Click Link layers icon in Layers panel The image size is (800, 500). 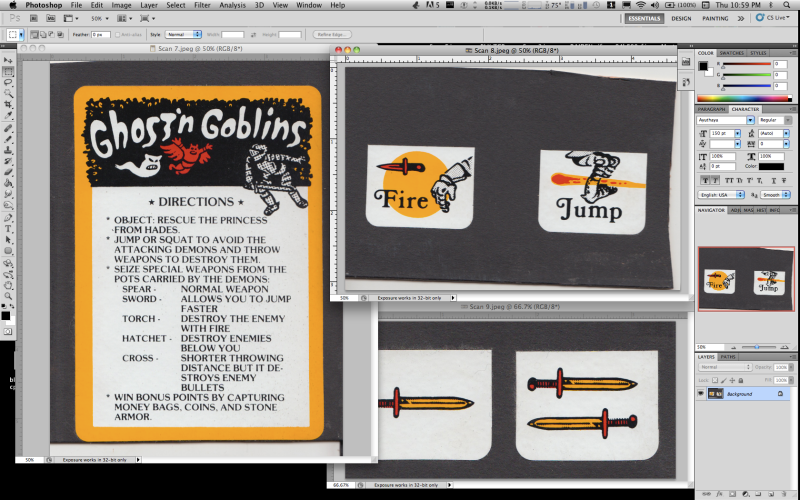coord(707,494)
